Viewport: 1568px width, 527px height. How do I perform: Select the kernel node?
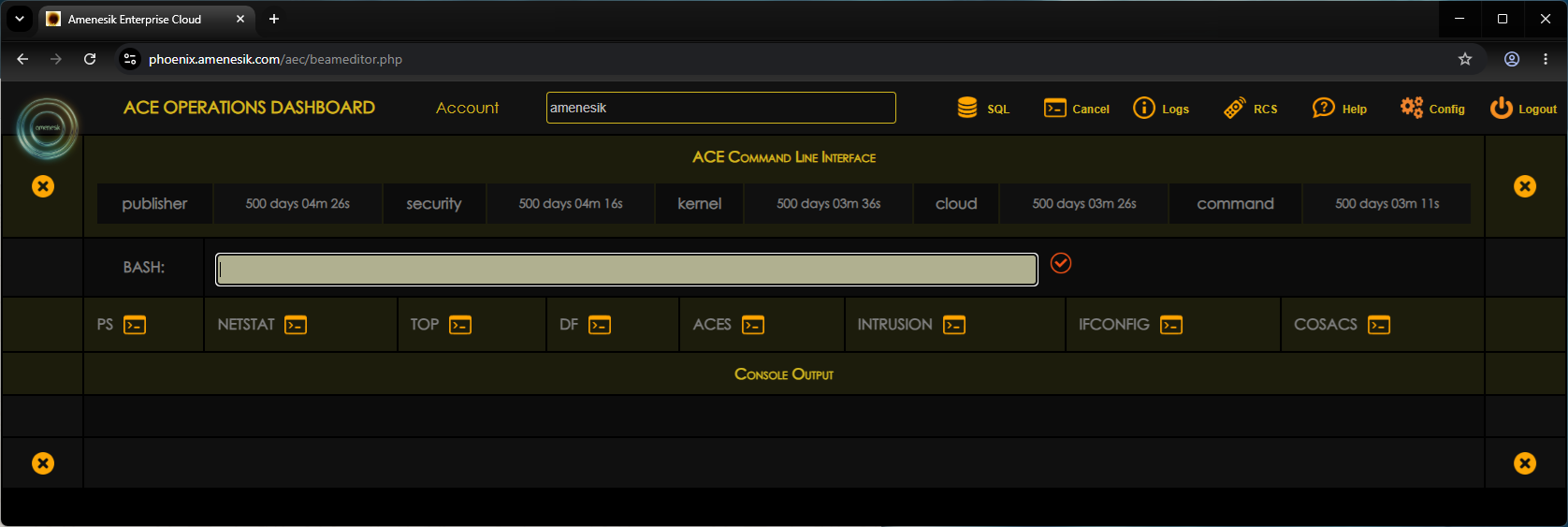point(700,203)
